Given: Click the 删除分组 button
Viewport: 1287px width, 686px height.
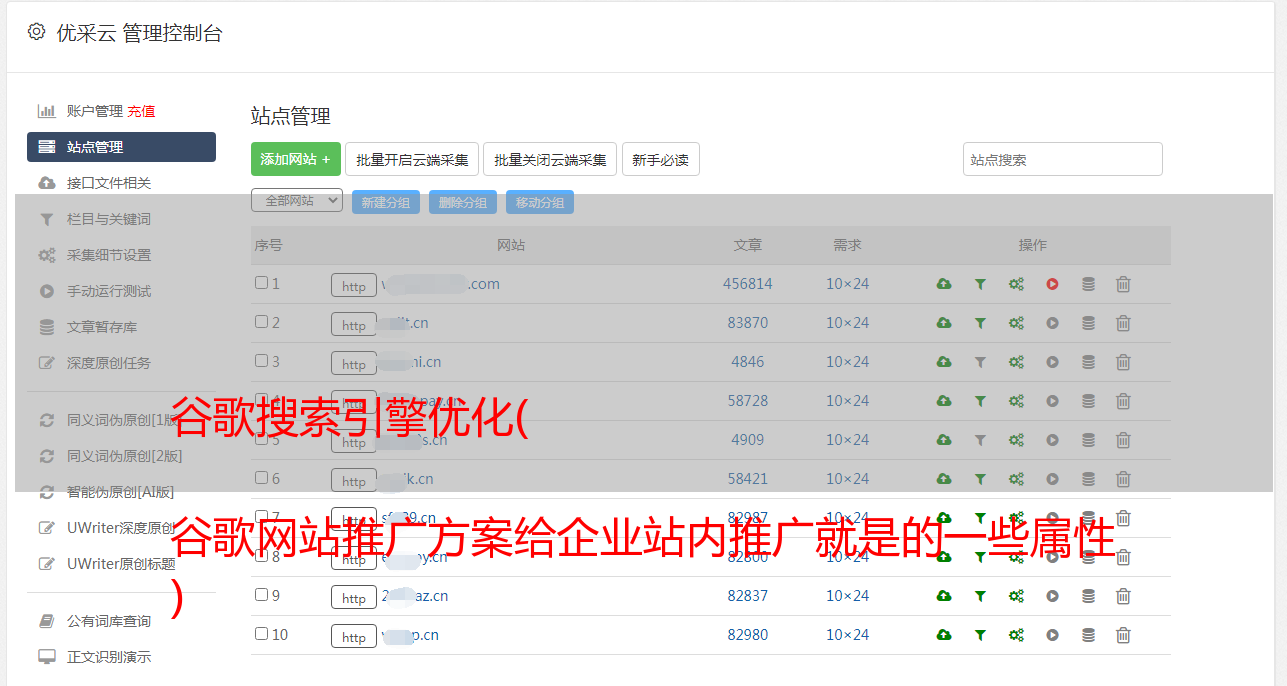Looking at the screenshot, I should 463,202.
